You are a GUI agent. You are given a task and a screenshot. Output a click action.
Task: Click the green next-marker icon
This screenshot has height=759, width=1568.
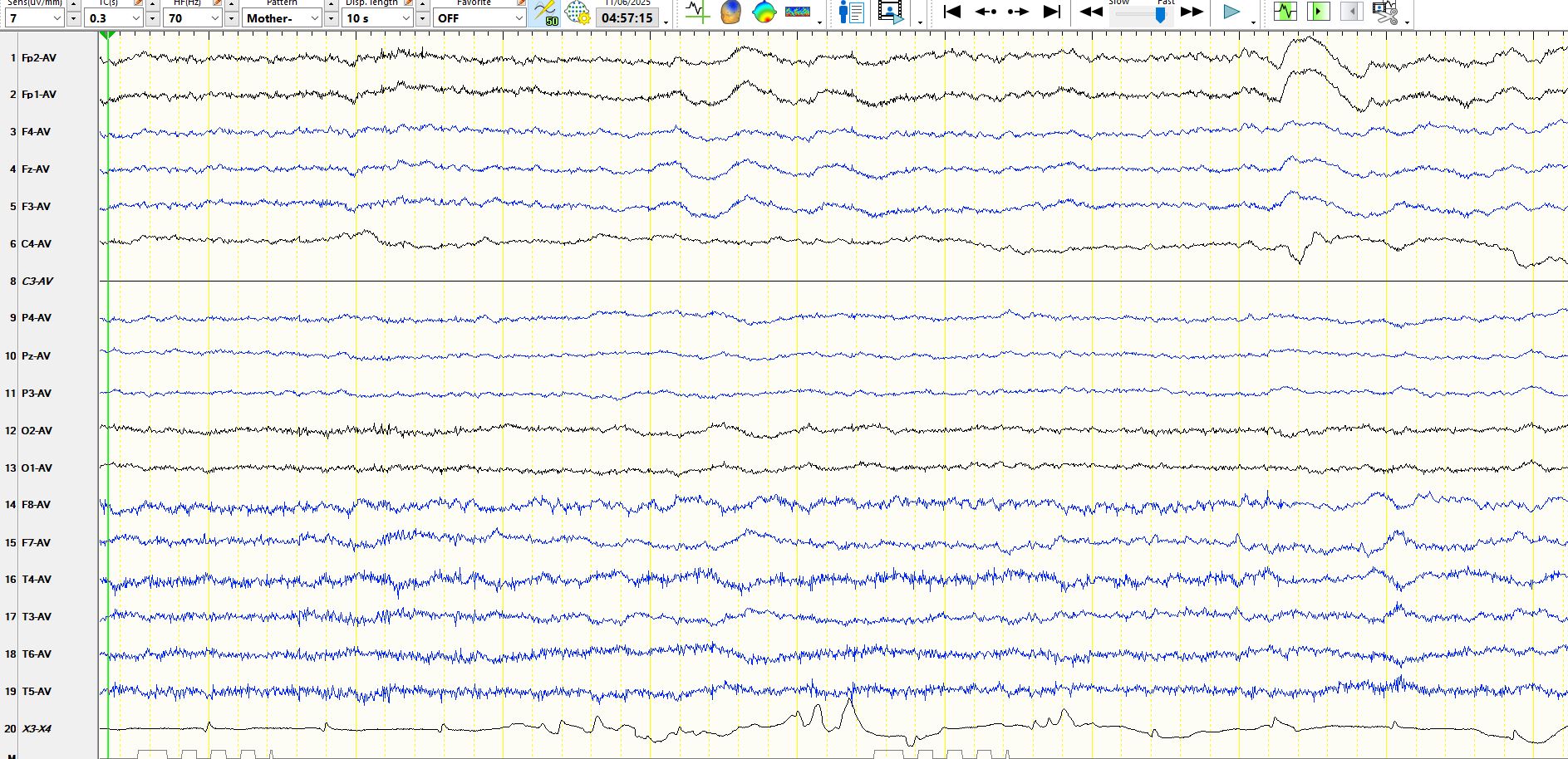1318,12
